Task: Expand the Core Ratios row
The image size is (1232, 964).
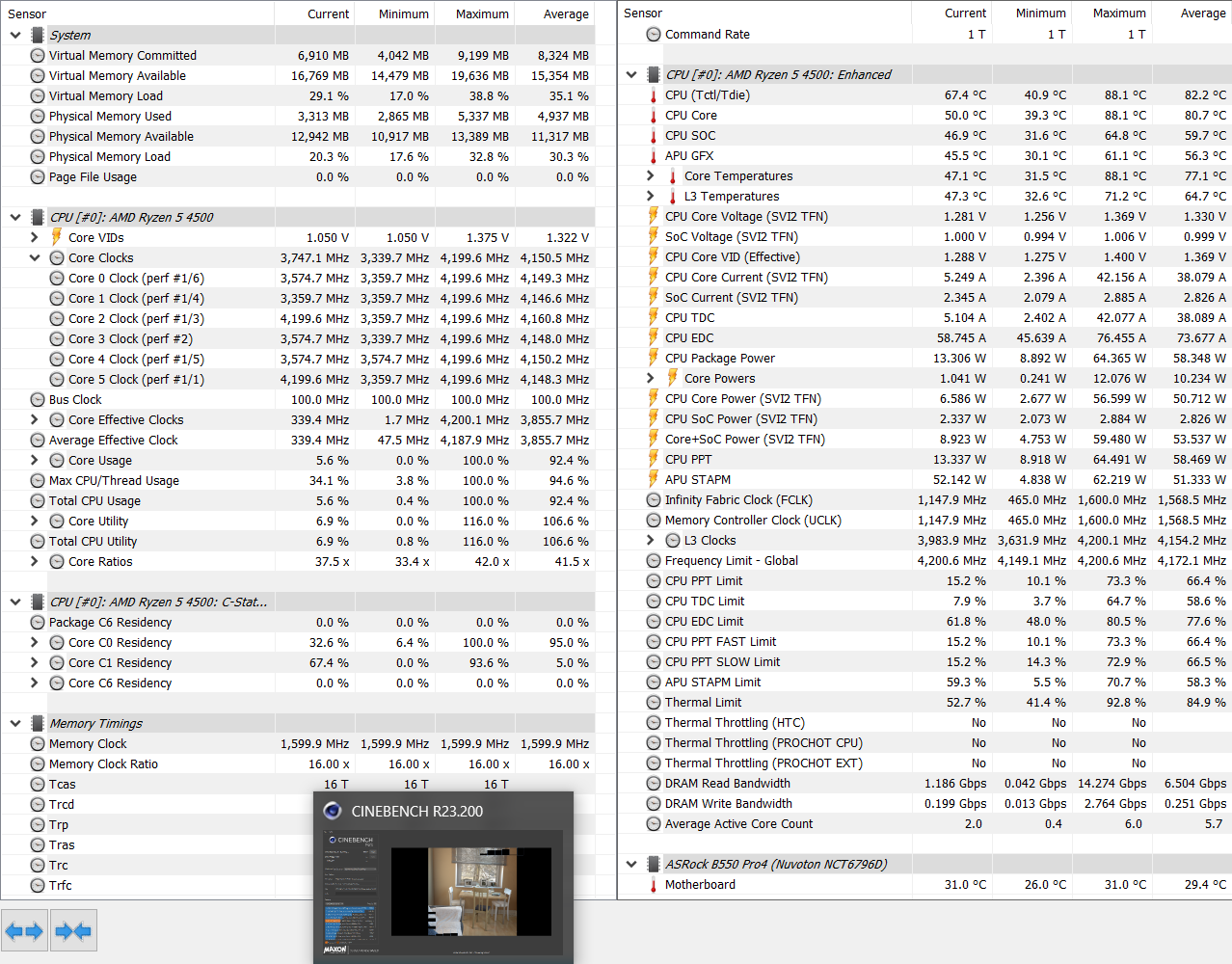Action: 35,561
